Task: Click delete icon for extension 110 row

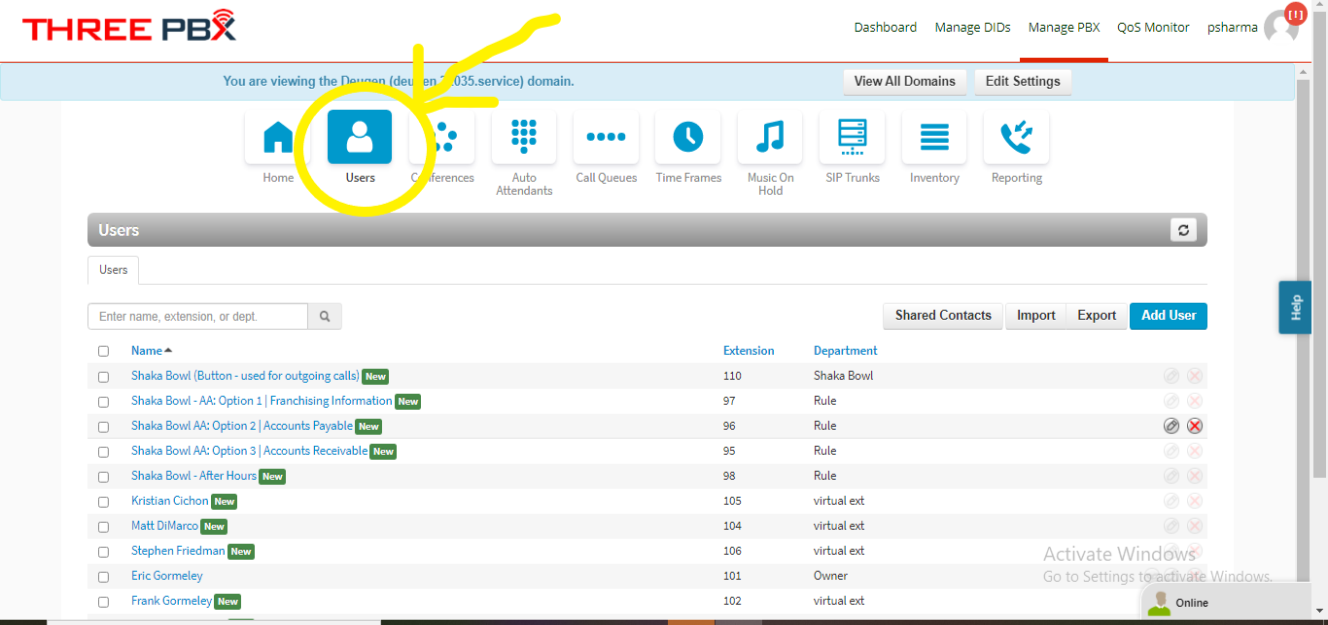Action: 1195,376
